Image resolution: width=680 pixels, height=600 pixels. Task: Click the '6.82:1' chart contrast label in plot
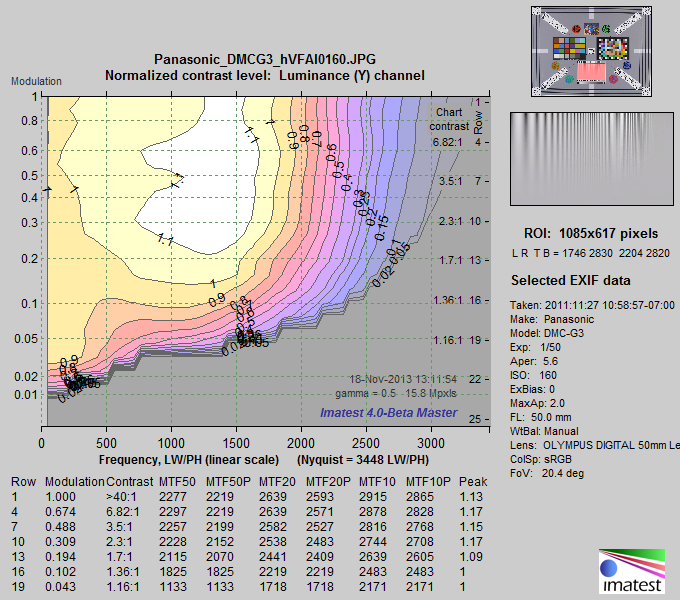click(448, 142)
